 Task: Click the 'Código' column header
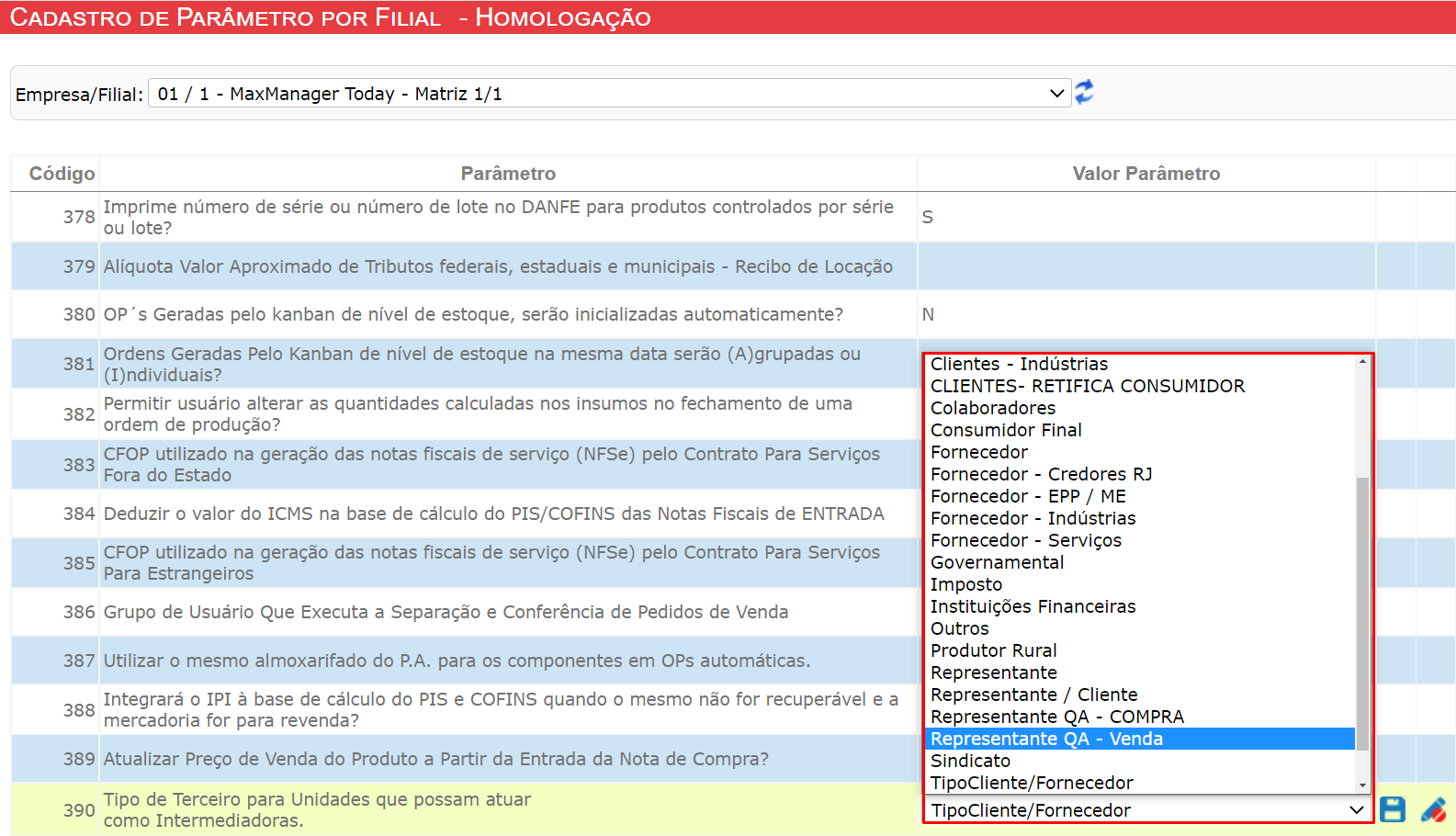point(62,174)
